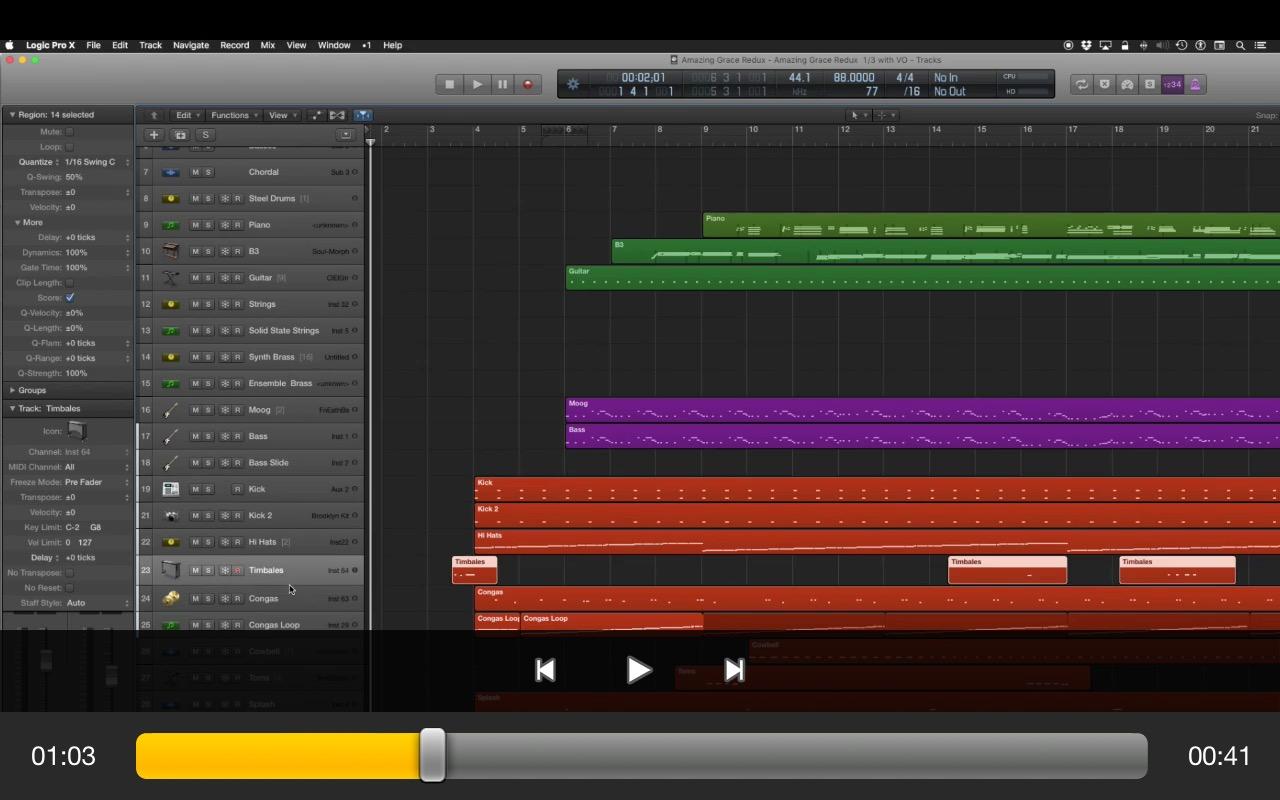Click the yellow video progress slider handle
Screen dimensions: 1280x800
(x=432, y=755)
